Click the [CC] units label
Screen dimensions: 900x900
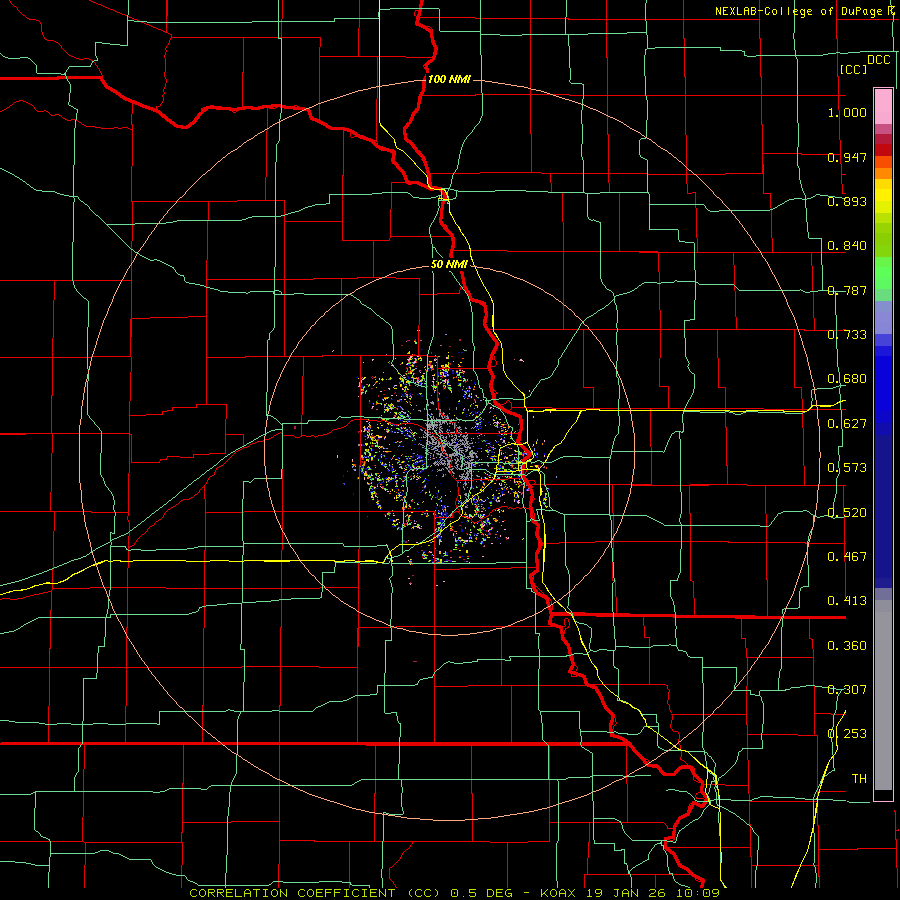[x=853, y=69]
